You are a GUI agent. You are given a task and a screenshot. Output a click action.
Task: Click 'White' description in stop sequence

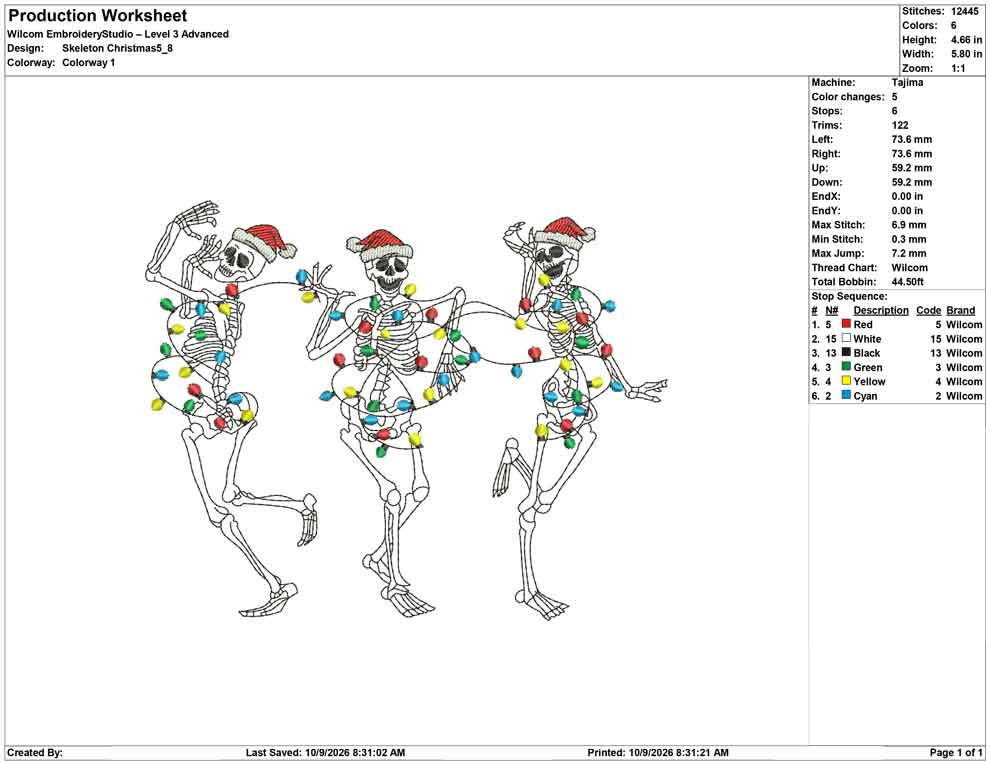867,338
